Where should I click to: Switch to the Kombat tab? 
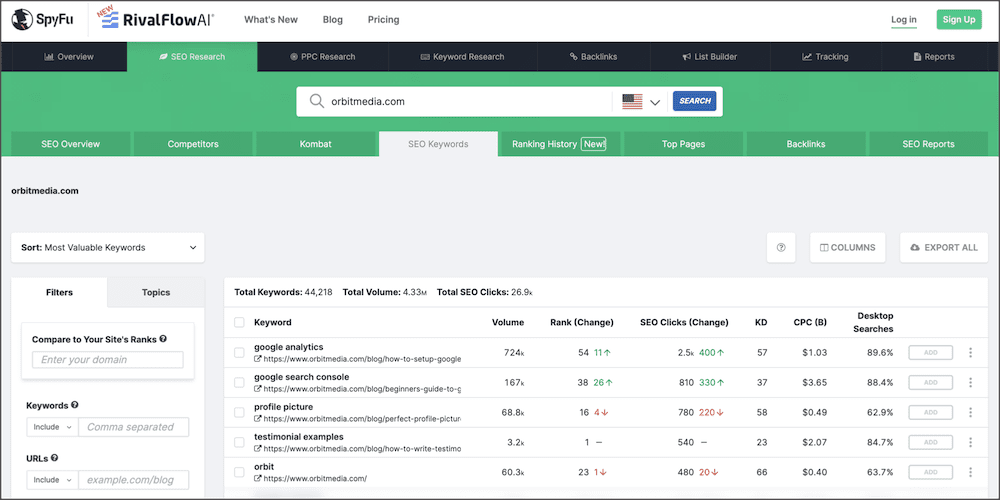(316, 144)
